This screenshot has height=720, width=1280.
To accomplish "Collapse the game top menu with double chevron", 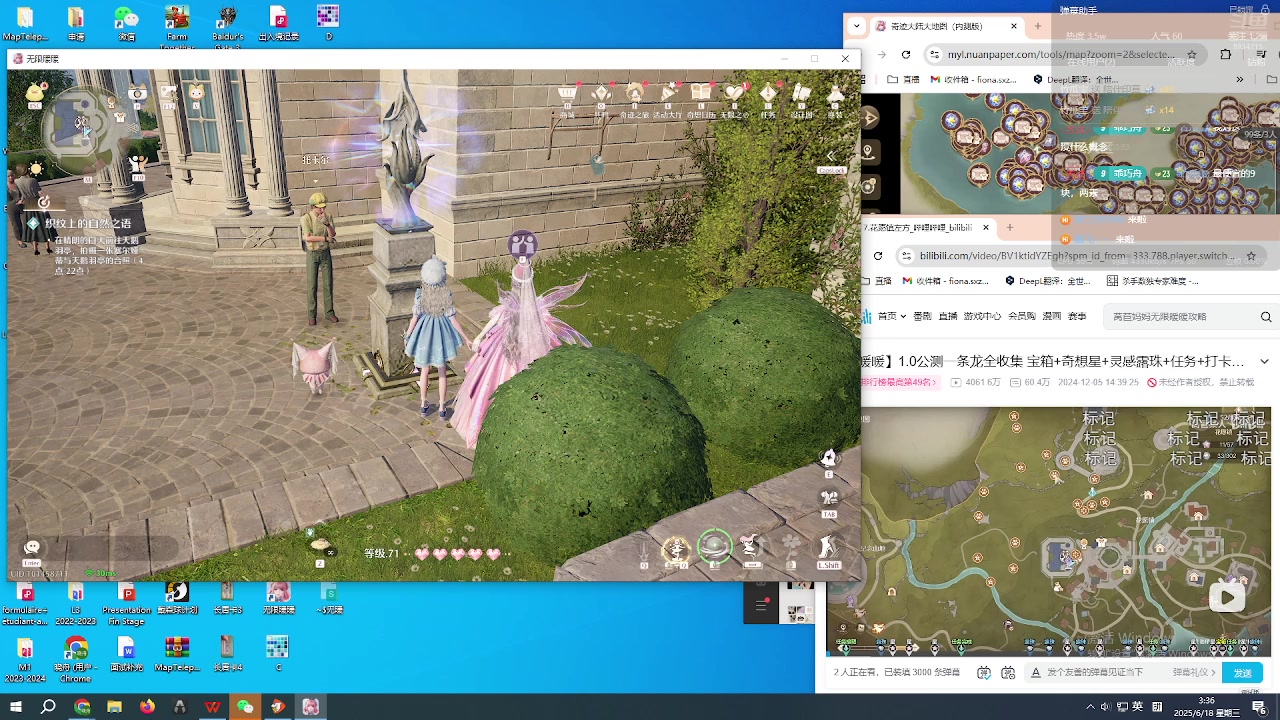I will [831, 156].
